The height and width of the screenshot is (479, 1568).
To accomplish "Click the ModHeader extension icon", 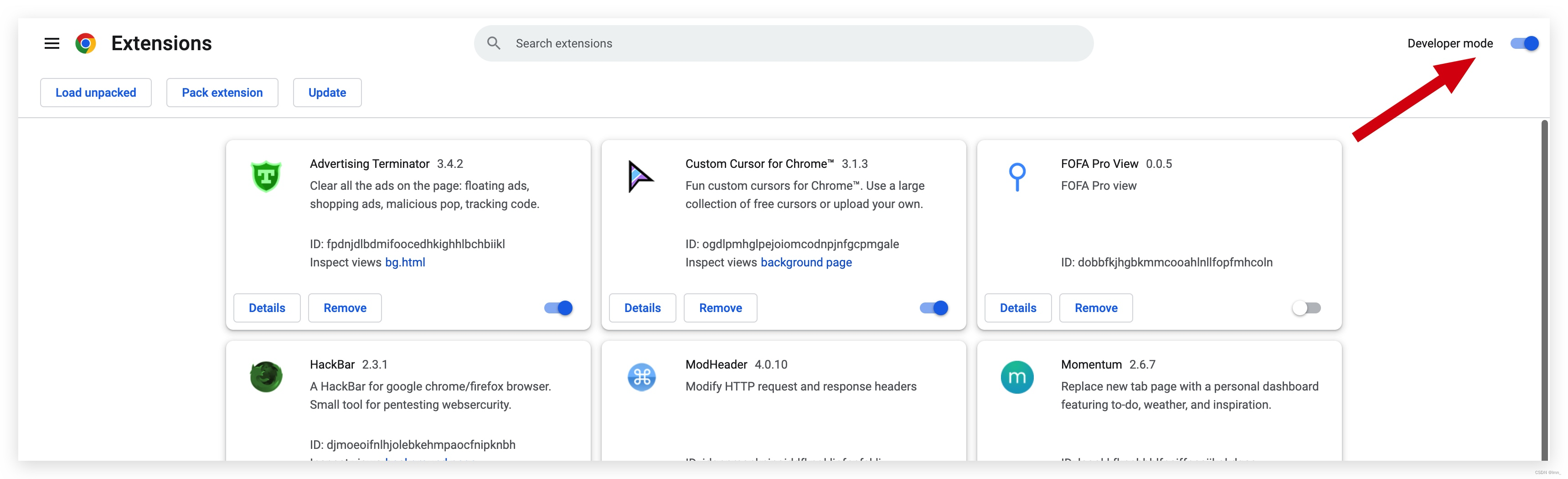I will [642, 377].
